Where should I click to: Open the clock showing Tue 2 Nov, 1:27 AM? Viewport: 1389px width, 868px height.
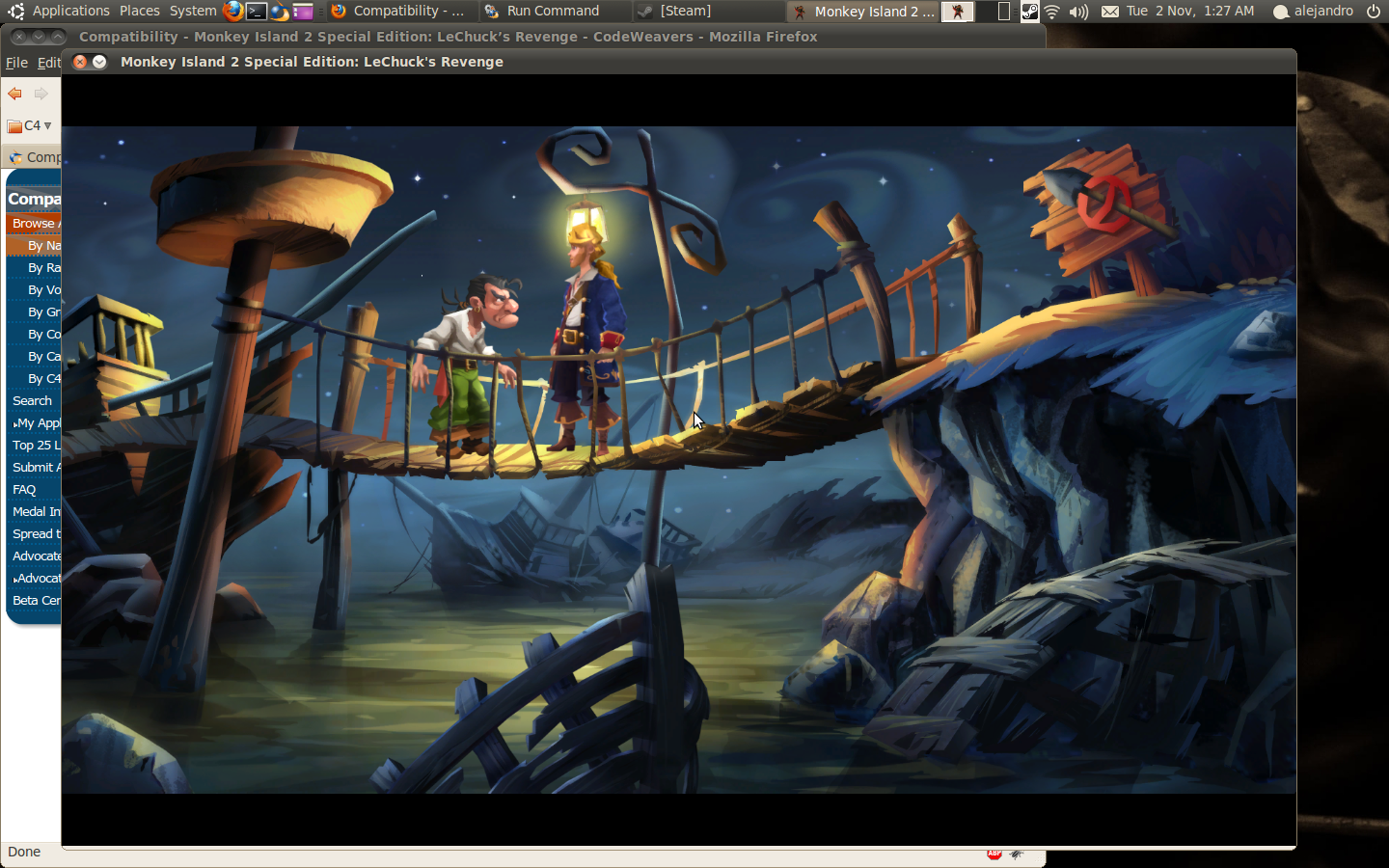pos(1190,11)
